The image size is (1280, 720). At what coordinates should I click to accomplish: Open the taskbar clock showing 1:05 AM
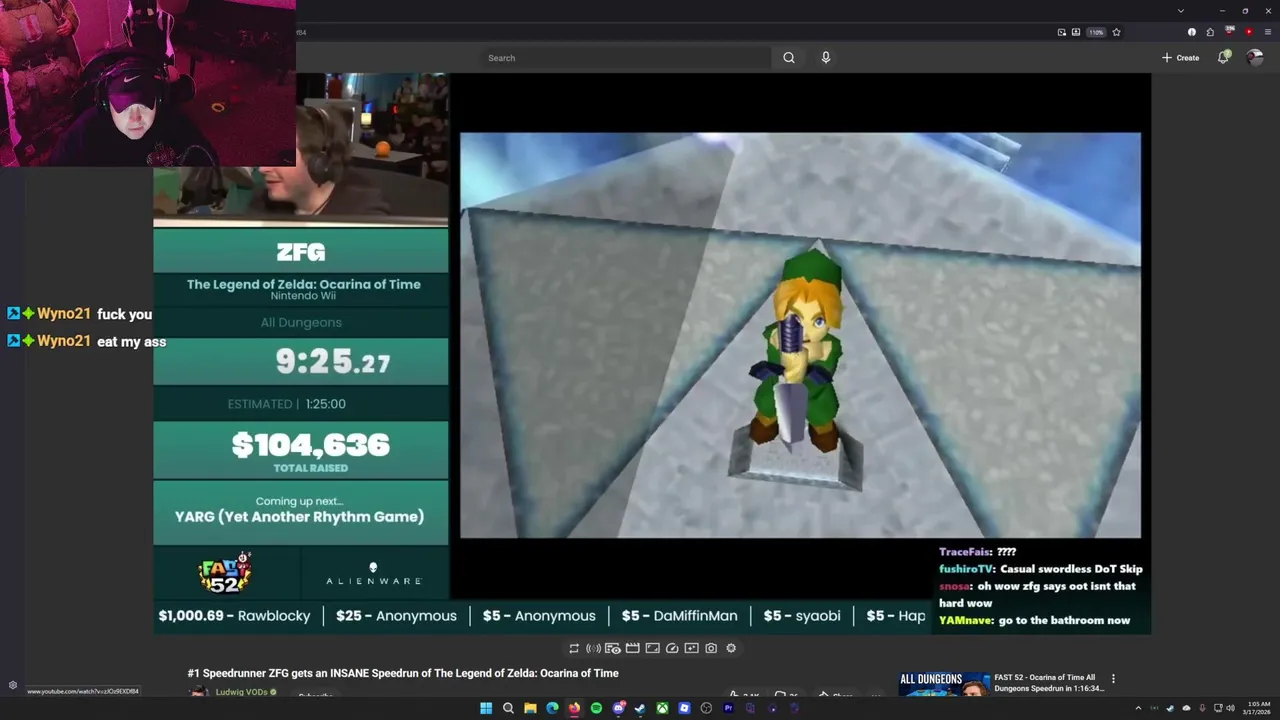1258,708
